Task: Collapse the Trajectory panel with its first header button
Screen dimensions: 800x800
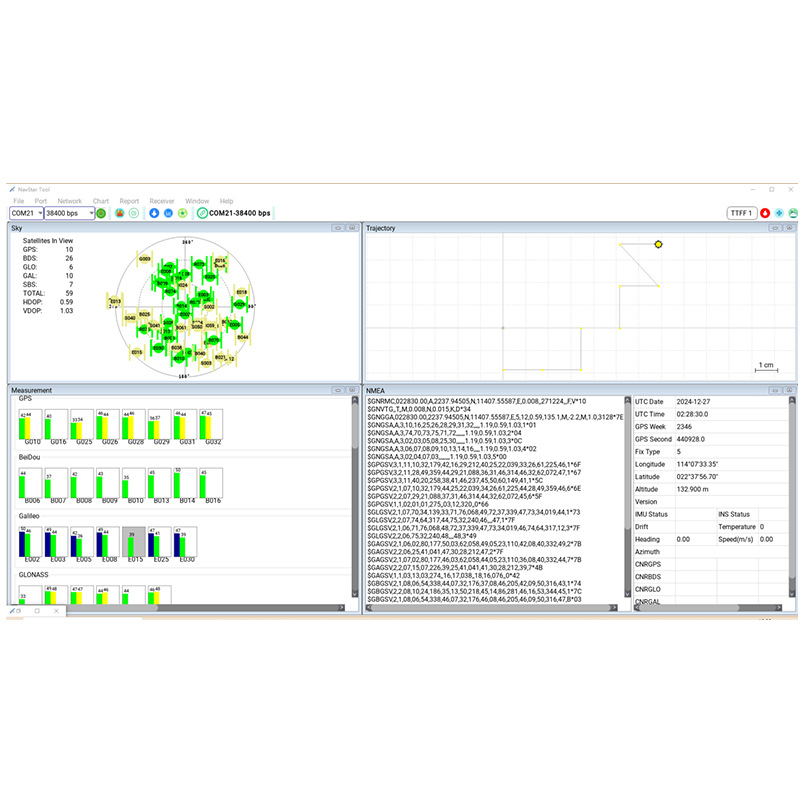Action: pos(775,228)
